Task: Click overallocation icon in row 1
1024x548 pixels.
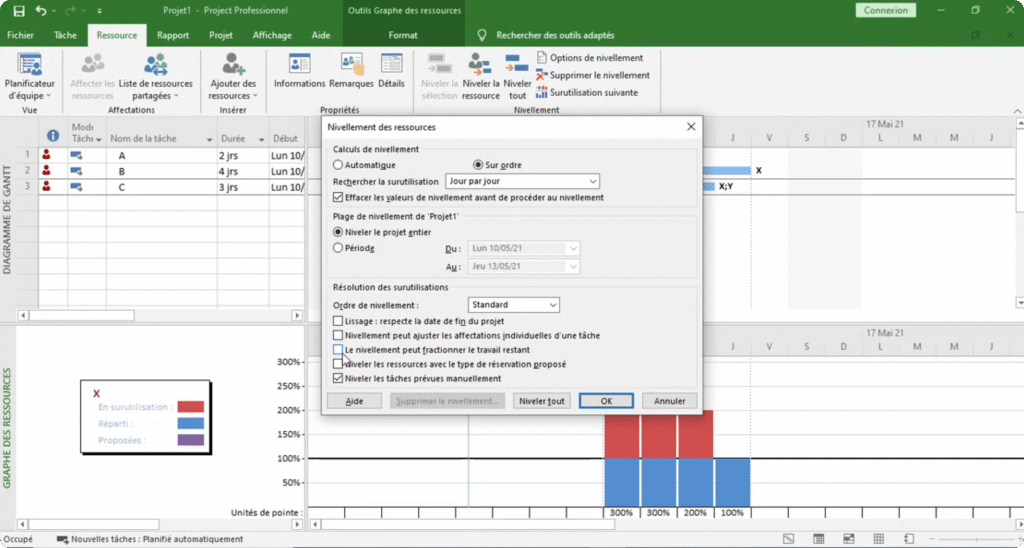Action: pyautogui.click(x=46, y=155)
